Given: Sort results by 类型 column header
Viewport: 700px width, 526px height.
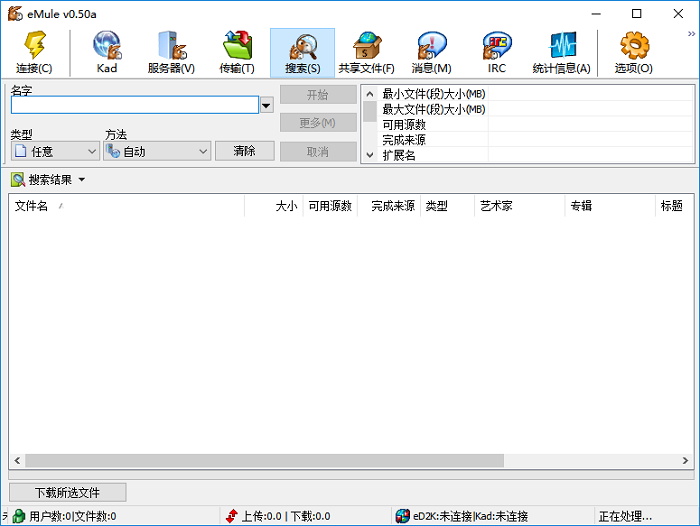Looking at the screenshot, I should [447, 206].
